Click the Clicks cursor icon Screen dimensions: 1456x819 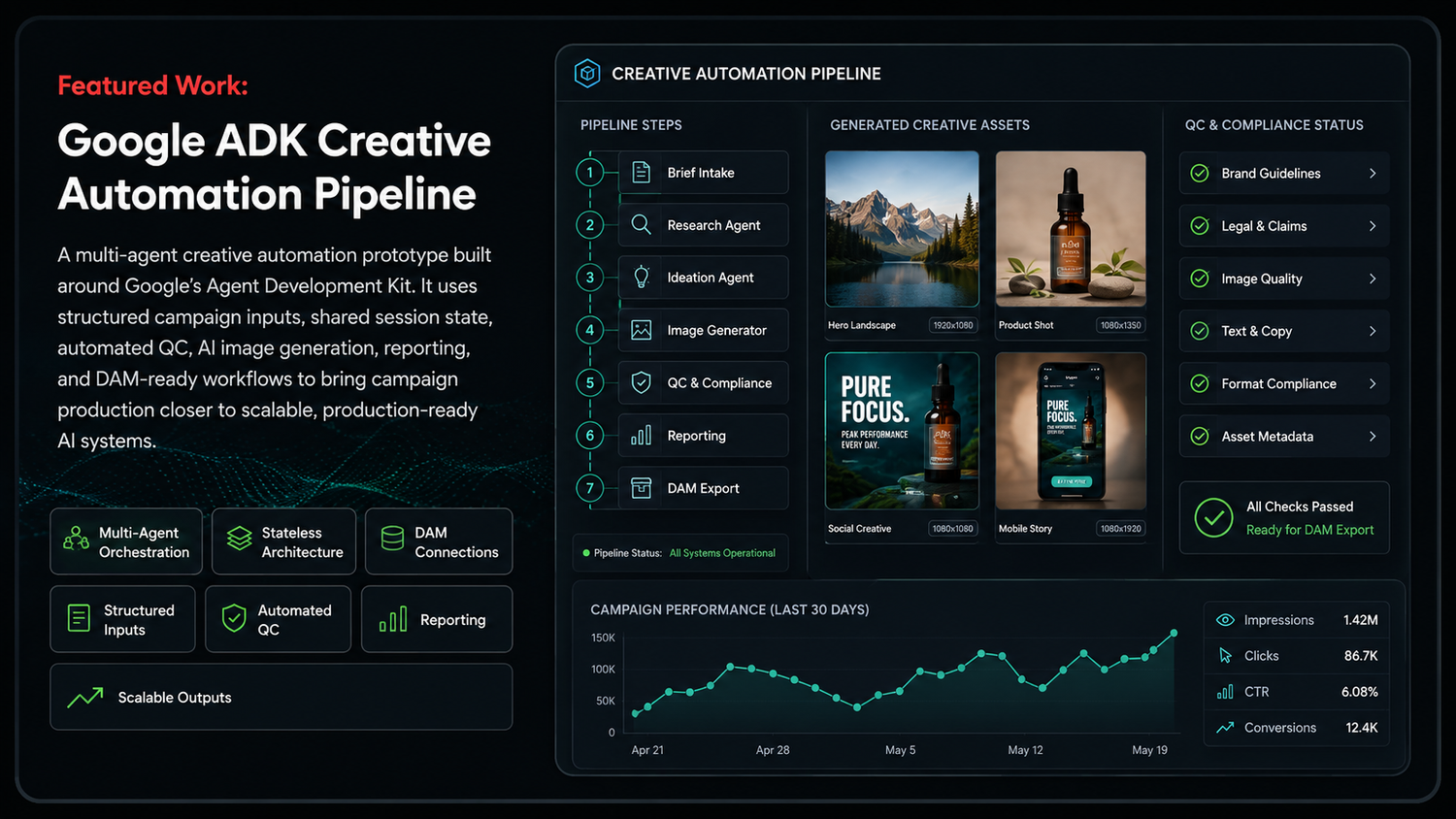coord(1225,656)
